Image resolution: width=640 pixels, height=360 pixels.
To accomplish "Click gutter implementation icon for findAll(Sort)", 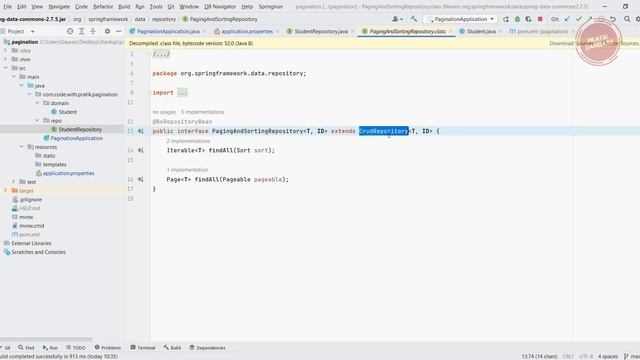I will (141, 150).
